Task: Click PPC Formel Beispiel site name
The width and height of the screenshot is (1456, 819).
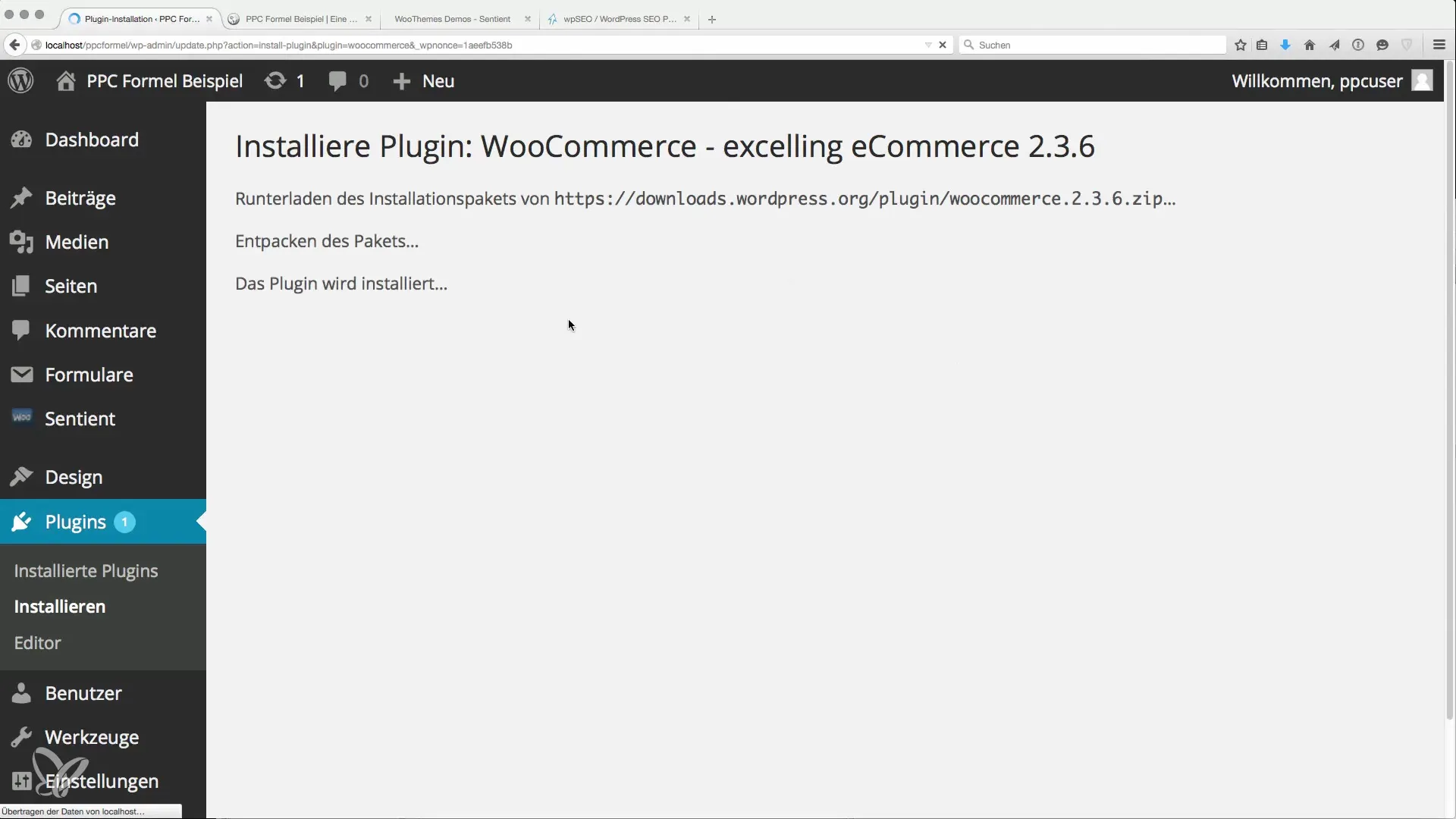Action: pyautogui.click(x=165, y=81)
